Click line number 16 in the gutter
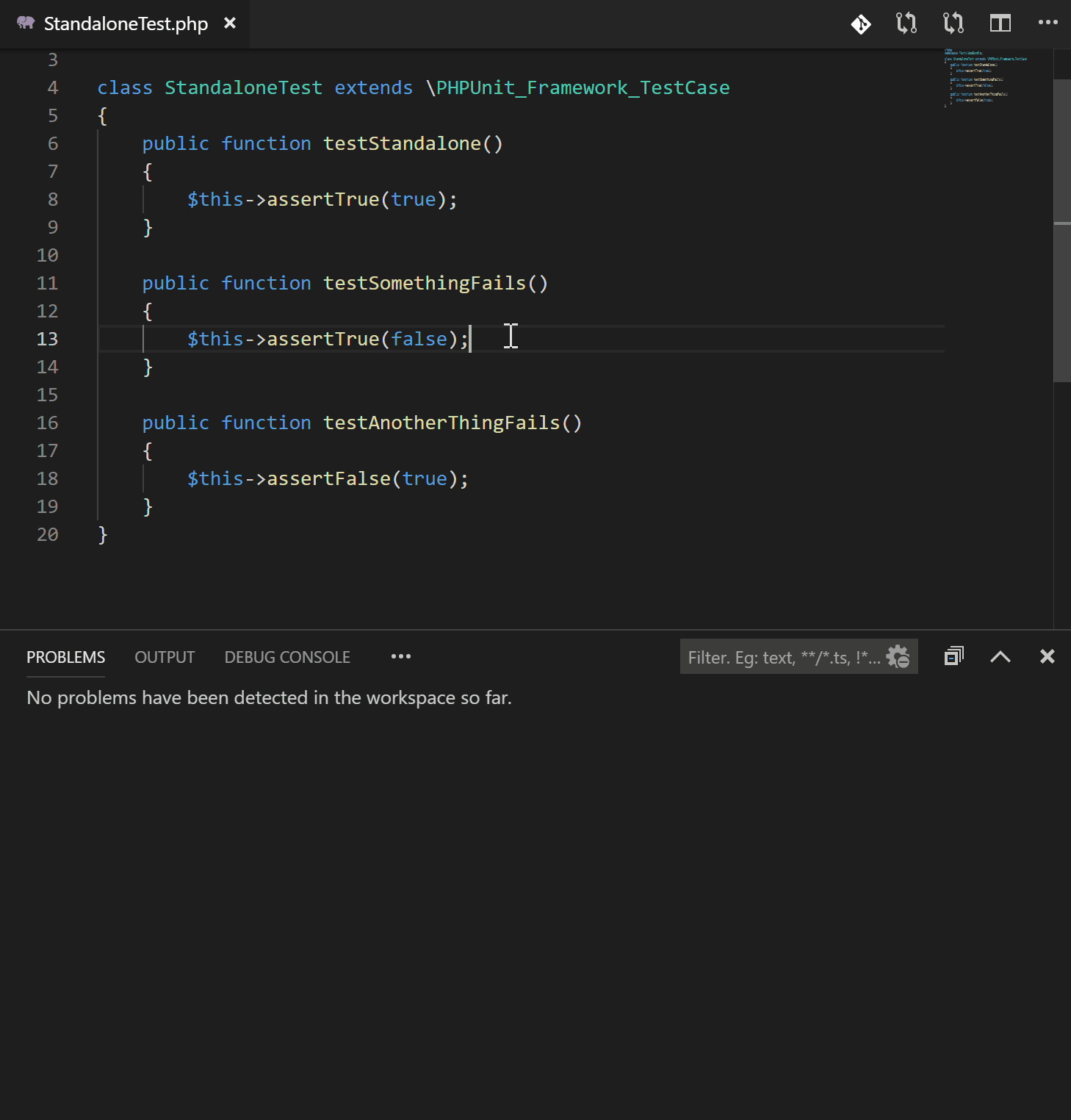This screenshot has height=1120, width=1071. pos(47,423)
